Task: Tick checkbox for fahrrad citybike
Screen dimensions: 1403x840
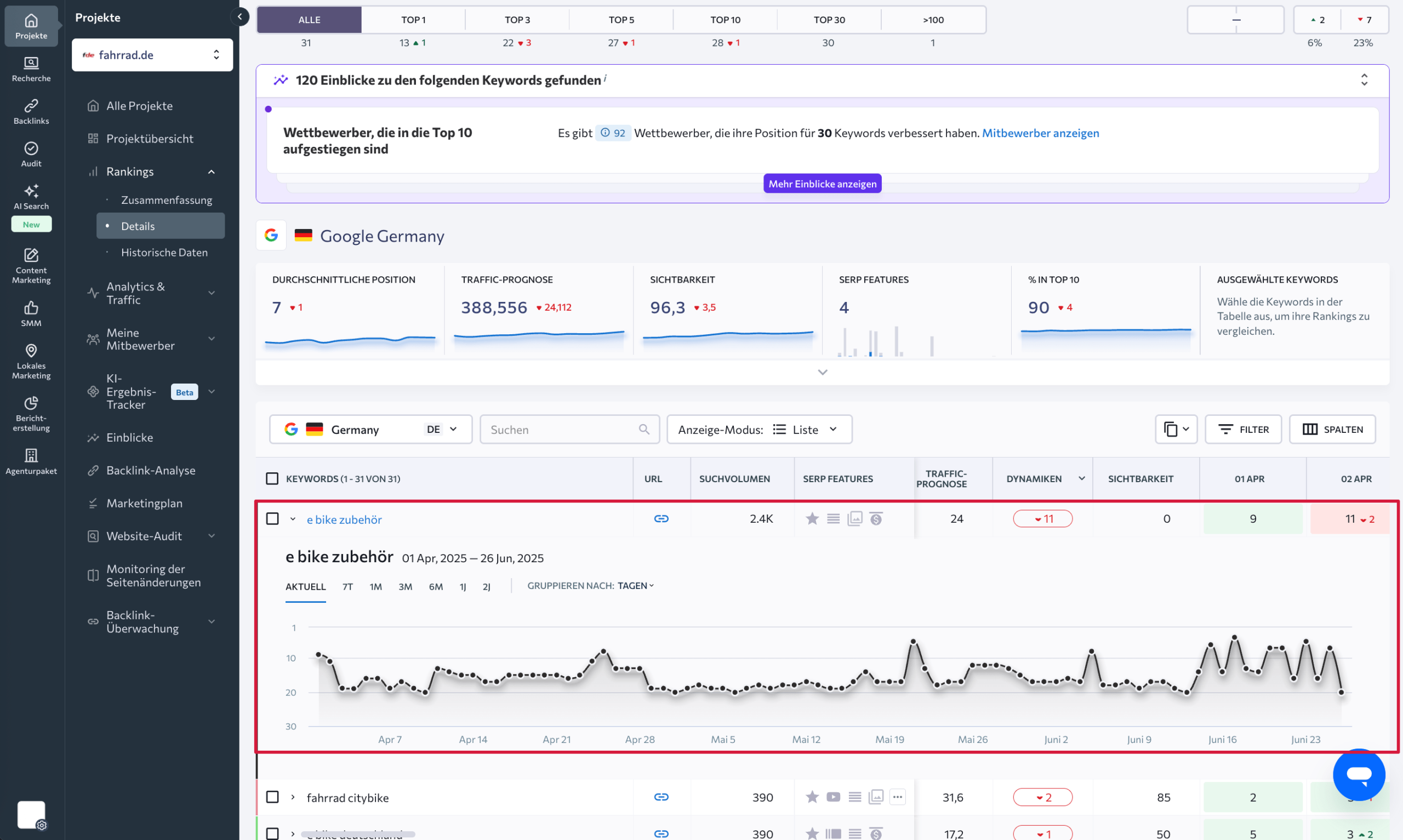Action: pos(272,797)
